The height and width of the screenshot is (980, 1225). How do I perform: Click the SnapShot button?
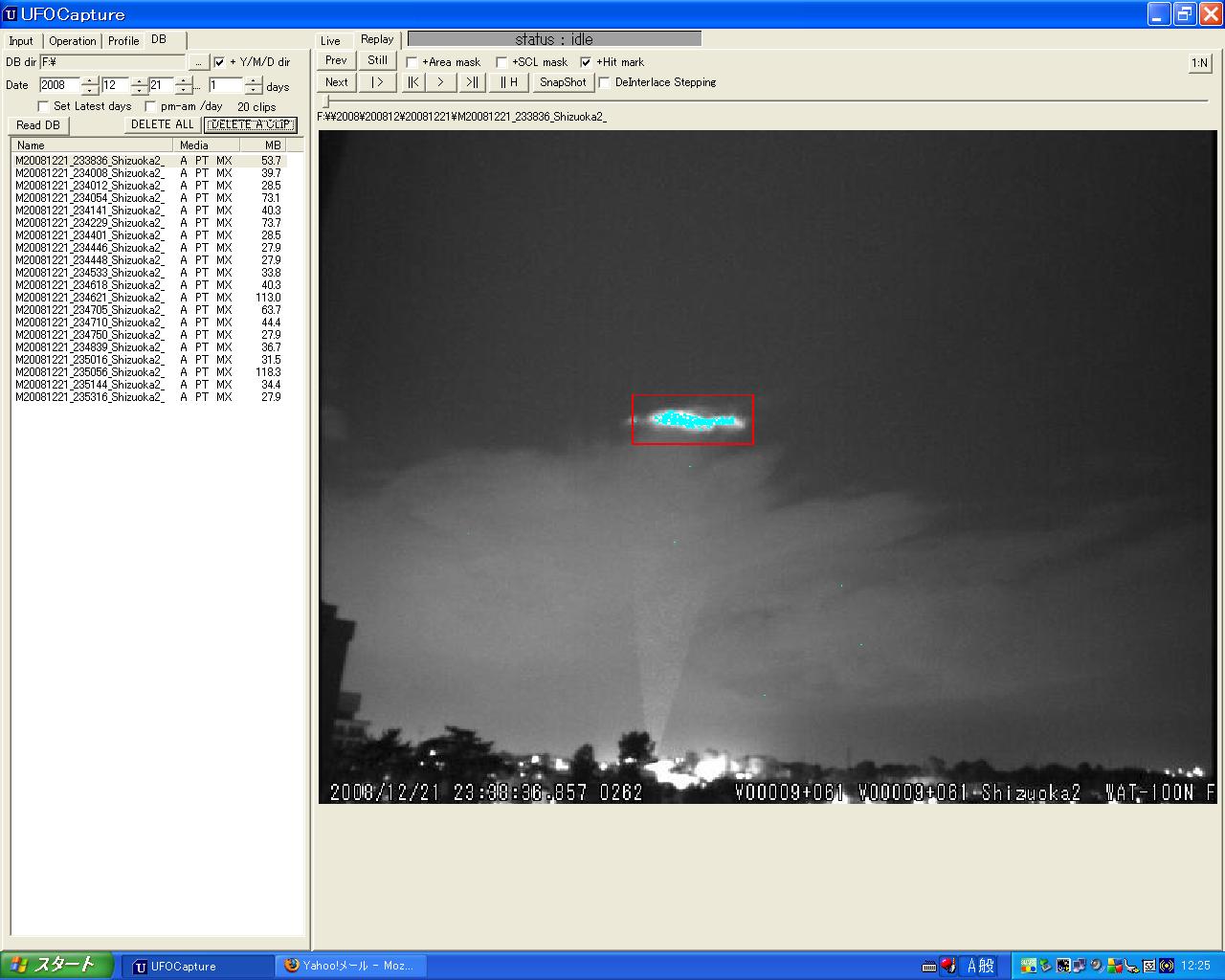pyautogui.click(x=563, y=82)
